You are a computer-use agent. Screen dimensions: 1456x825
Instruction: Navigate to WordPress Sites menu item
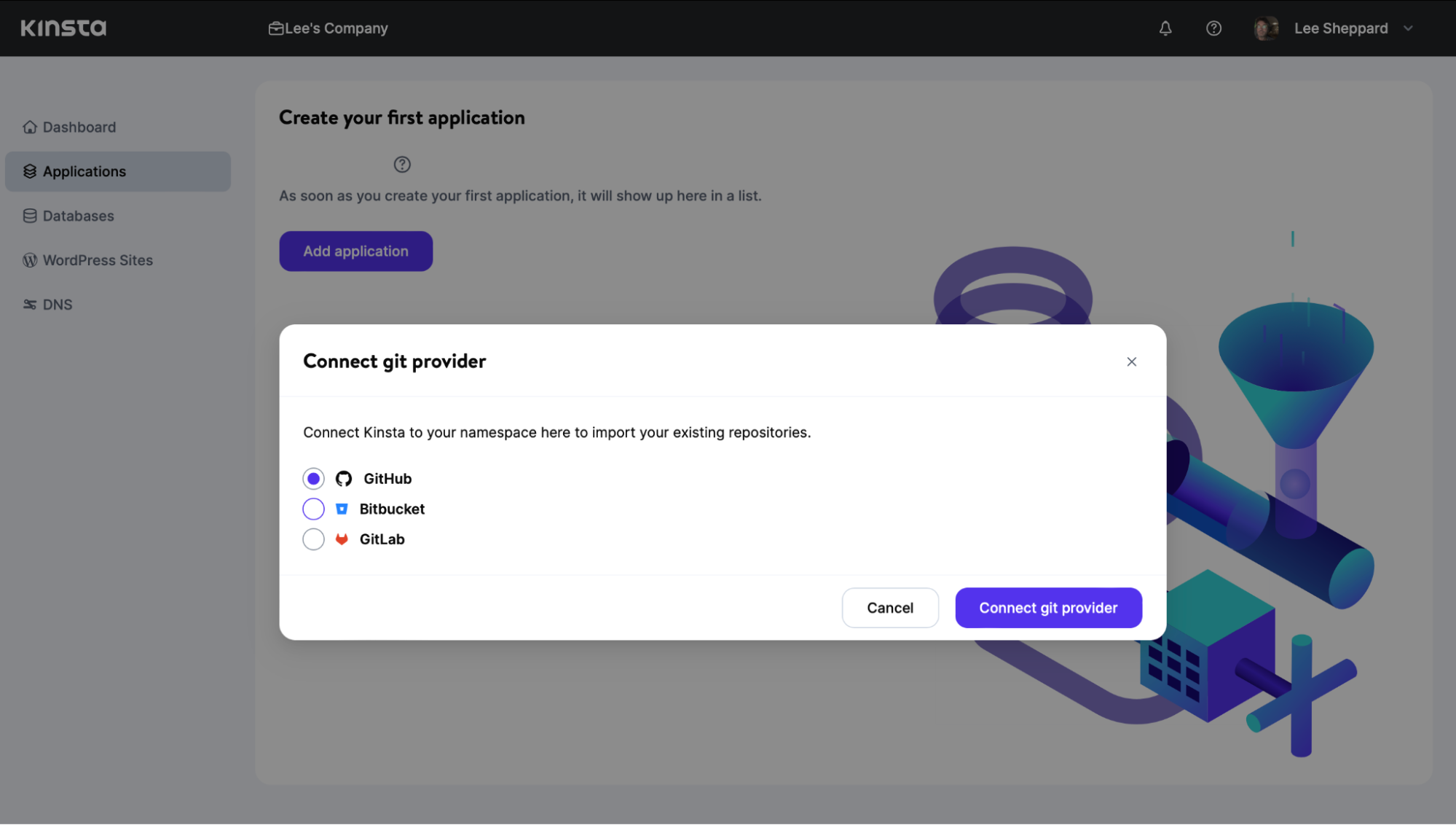(97, 260)
